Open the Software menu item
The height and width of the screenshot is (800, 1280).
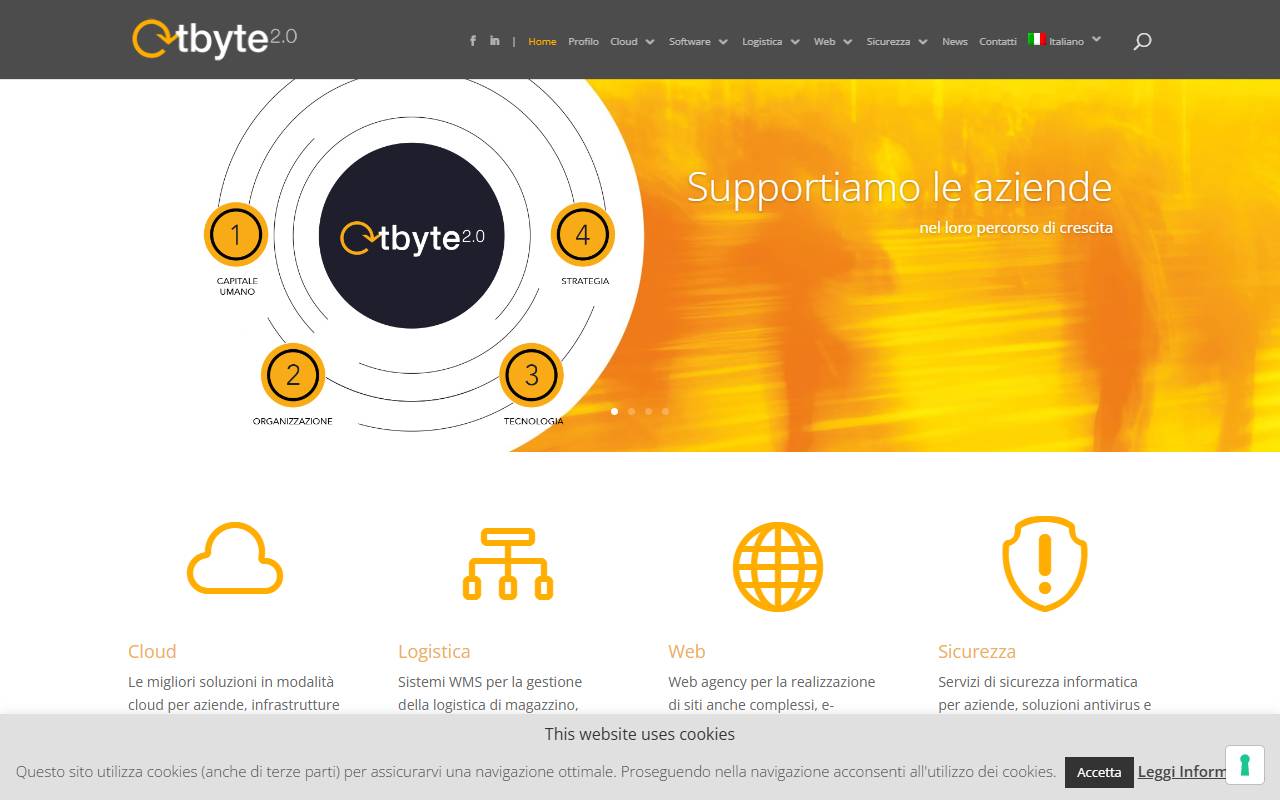click(x=690, y=42)
